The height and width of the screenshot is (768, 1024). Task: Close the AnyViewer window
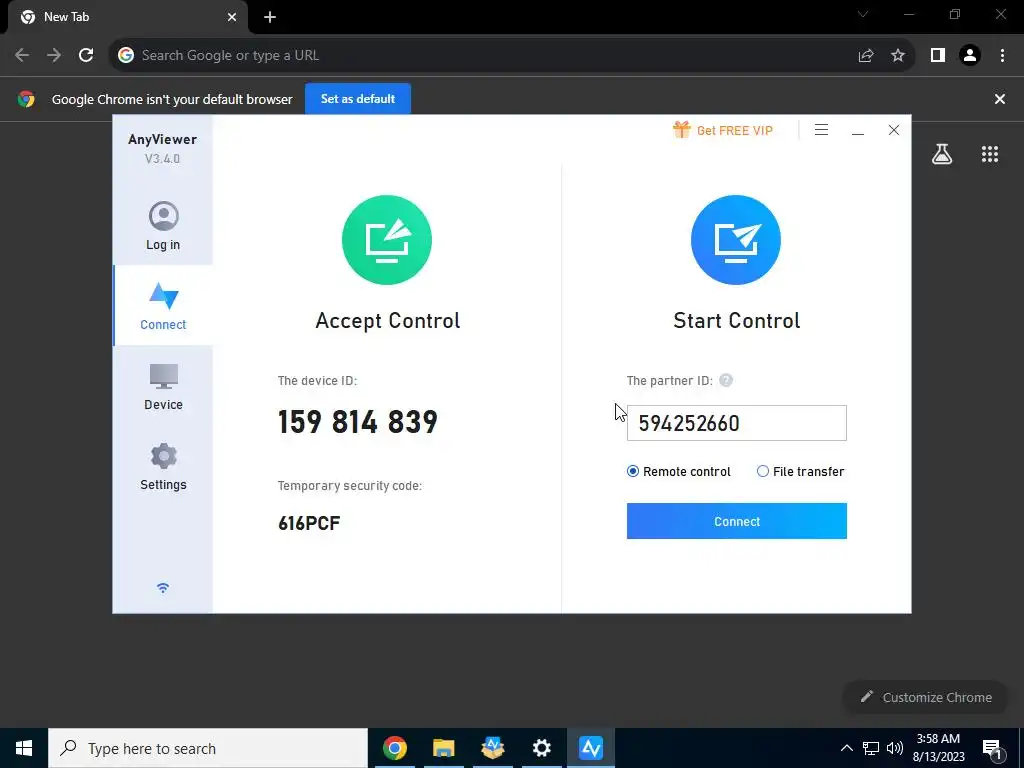894,130
